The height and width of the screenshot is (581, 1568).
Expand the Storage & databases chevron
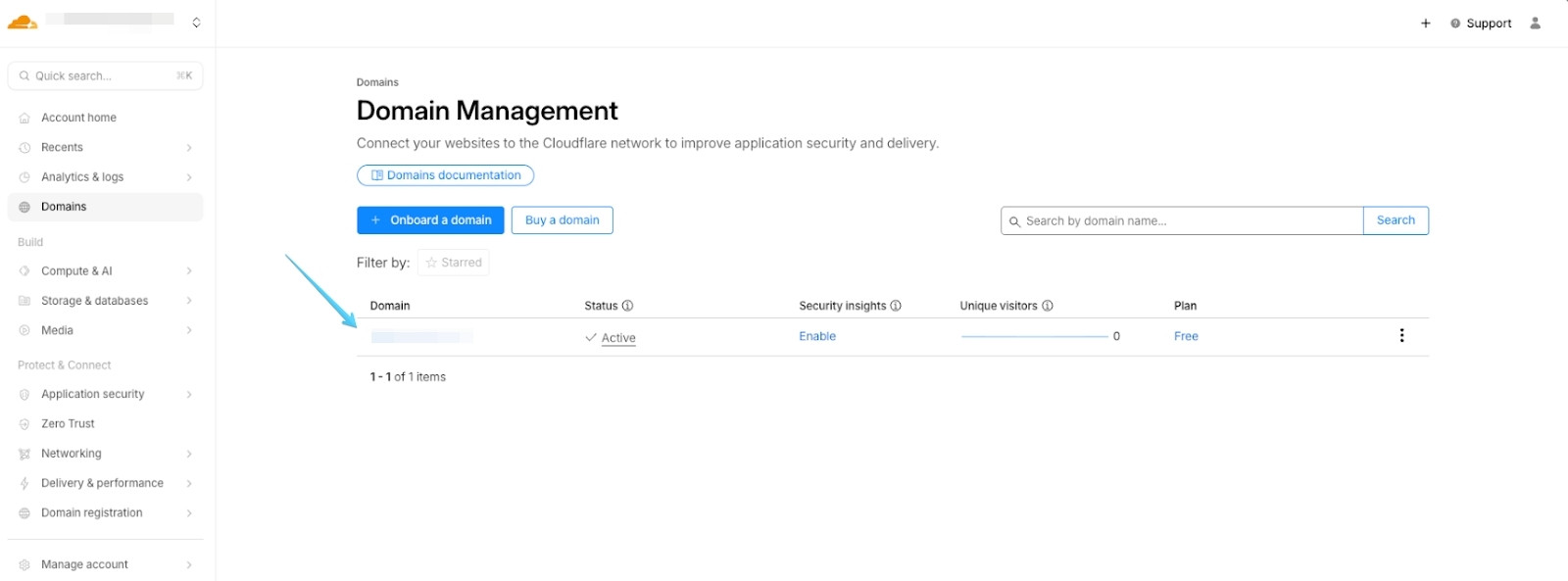pos(189,301)
